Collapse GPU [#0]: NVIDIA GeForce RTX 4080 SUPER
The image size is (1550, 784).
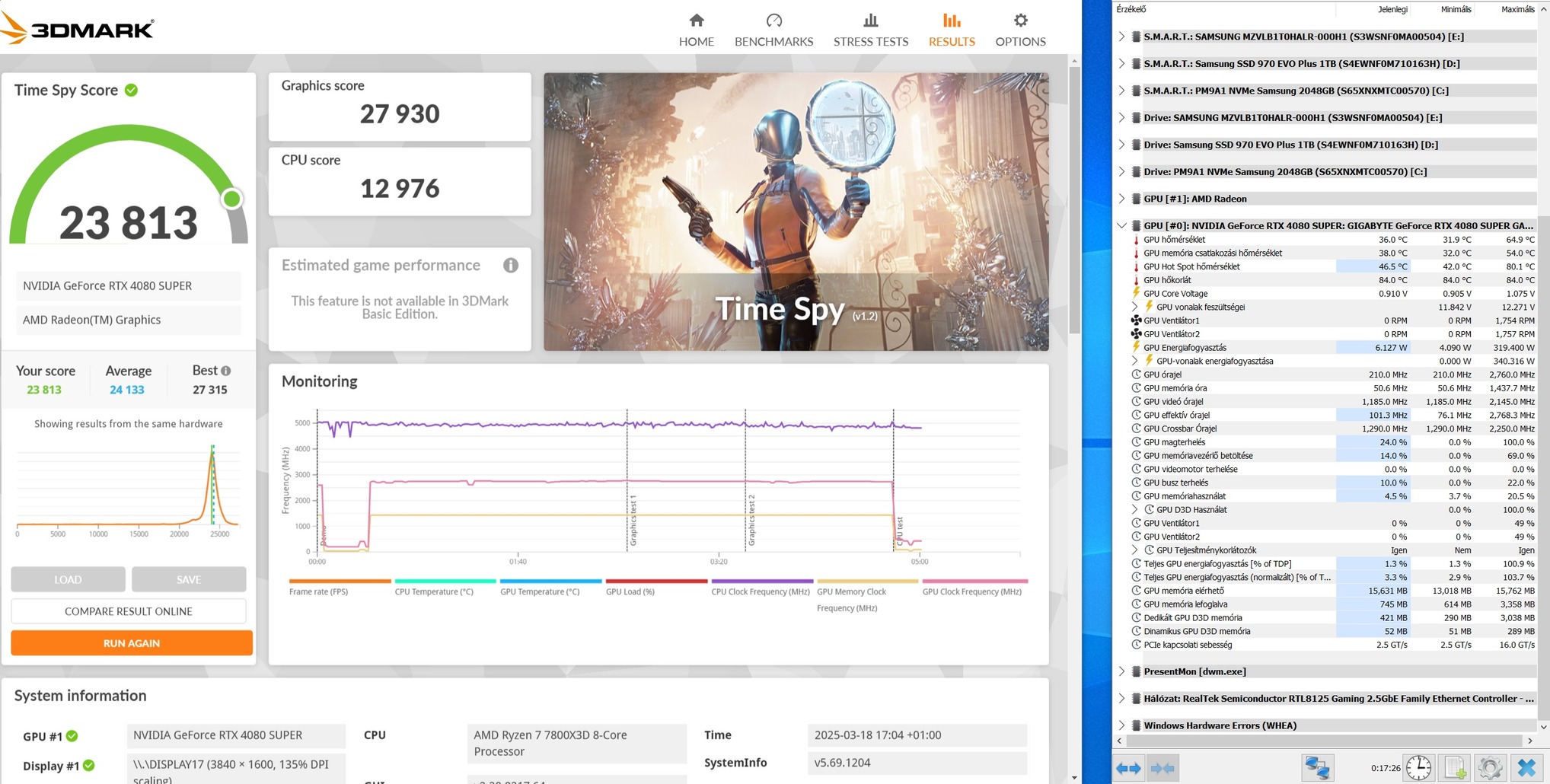[x=1121, y=226]
